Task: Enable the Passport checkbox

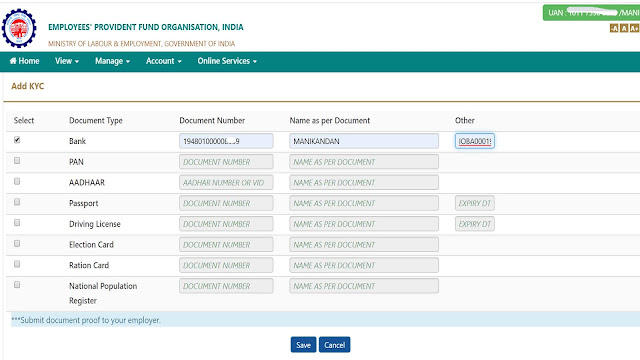Action: click(17, 202)
